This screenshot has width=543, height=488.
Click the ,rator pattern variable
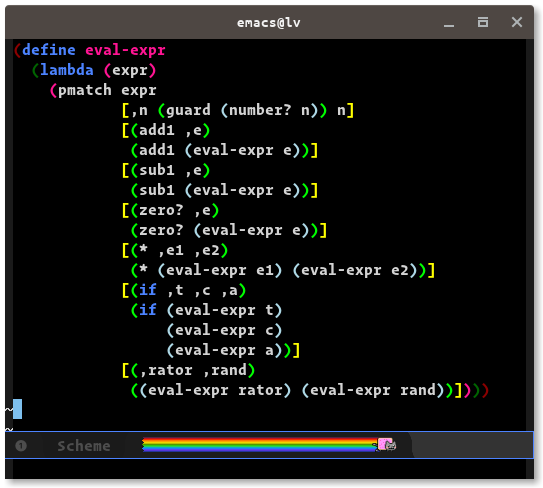pyautogui.click(x=166, y=371)
